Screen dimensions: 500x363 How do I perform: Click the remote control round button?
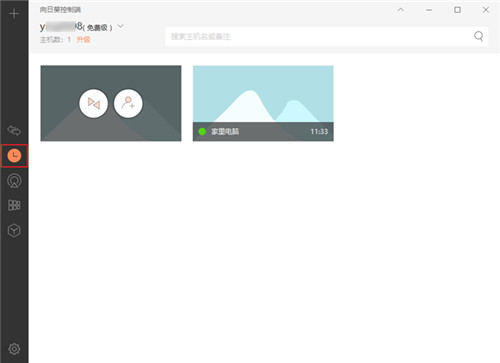[94, 103]
